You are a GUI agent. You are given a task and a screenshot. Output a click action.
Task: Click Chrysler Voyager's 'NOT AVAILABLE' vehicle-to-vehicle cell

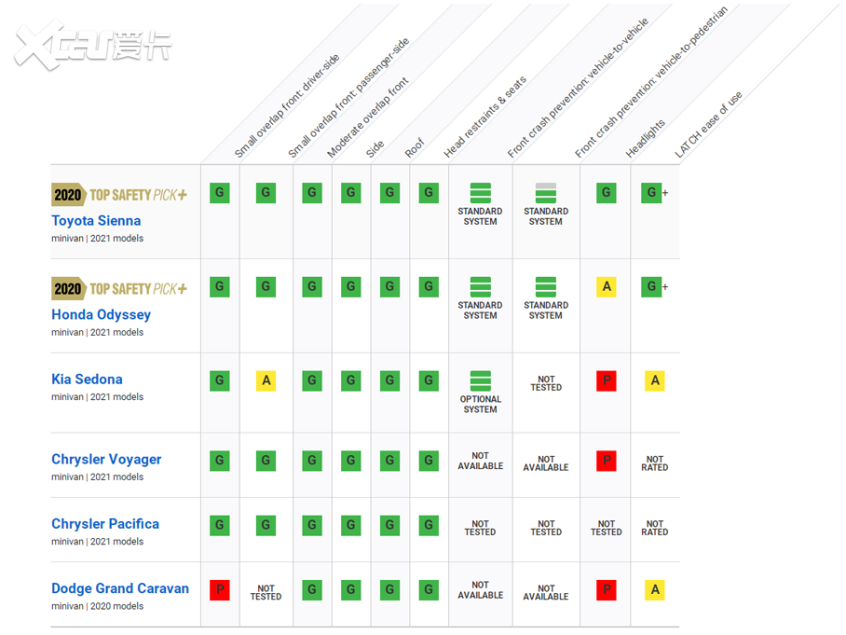(x=480, y=461)
